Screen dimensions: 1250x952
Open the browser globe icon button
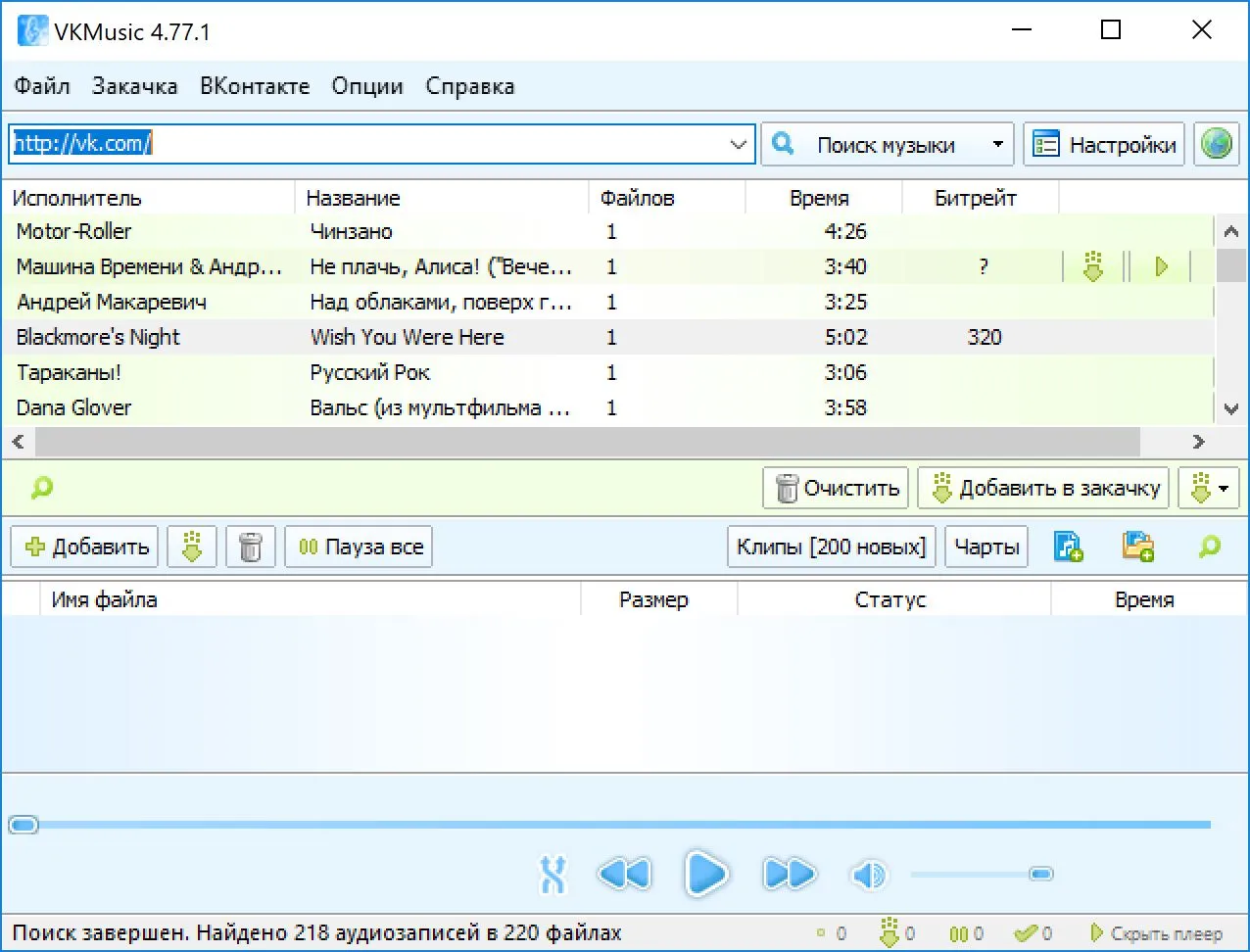pyautogui.click(x=1216, y=145)
